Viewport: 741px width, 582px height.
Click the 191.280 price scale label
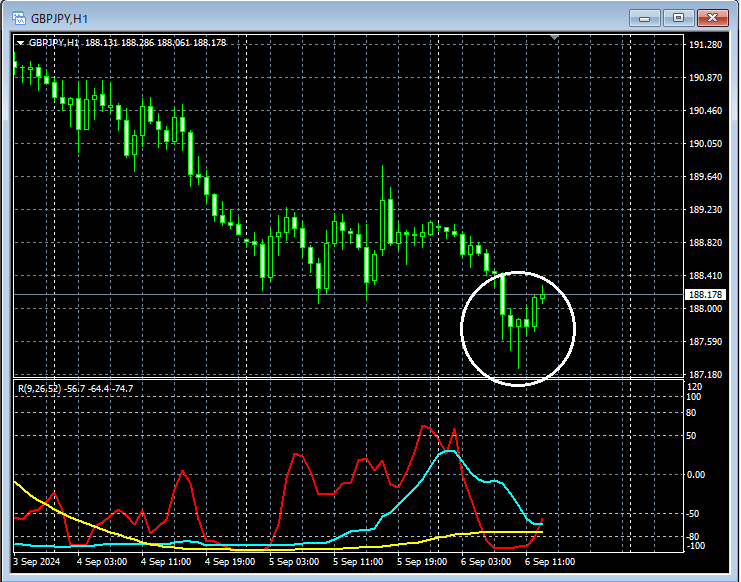[x=705, y=45]
